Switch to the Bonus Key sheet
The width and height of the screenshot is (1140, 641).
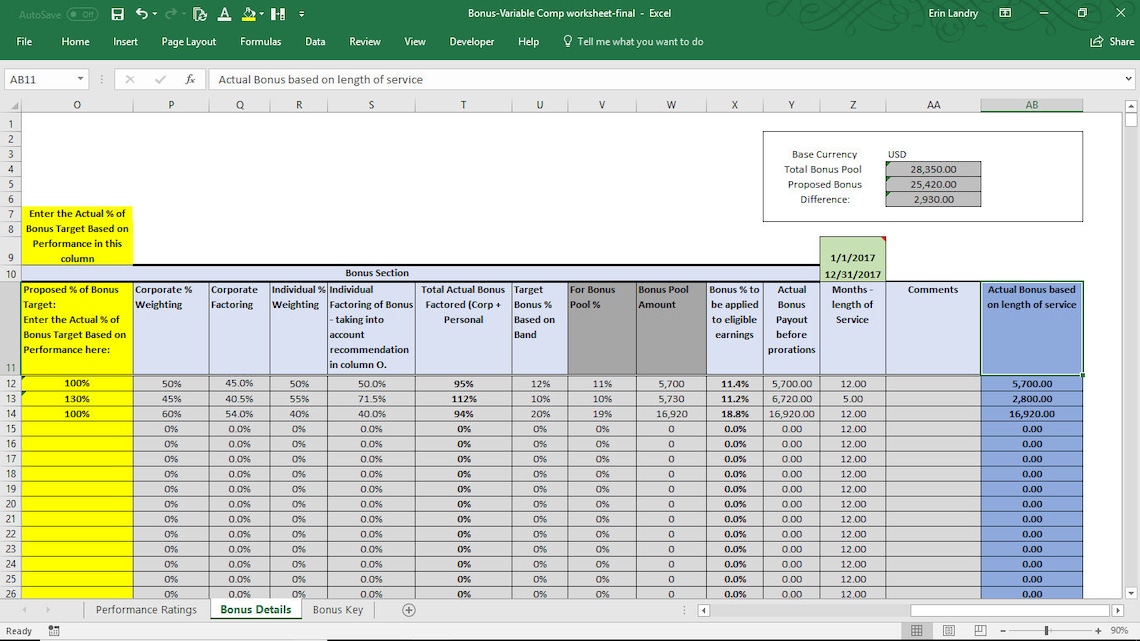tap(338, 609)
